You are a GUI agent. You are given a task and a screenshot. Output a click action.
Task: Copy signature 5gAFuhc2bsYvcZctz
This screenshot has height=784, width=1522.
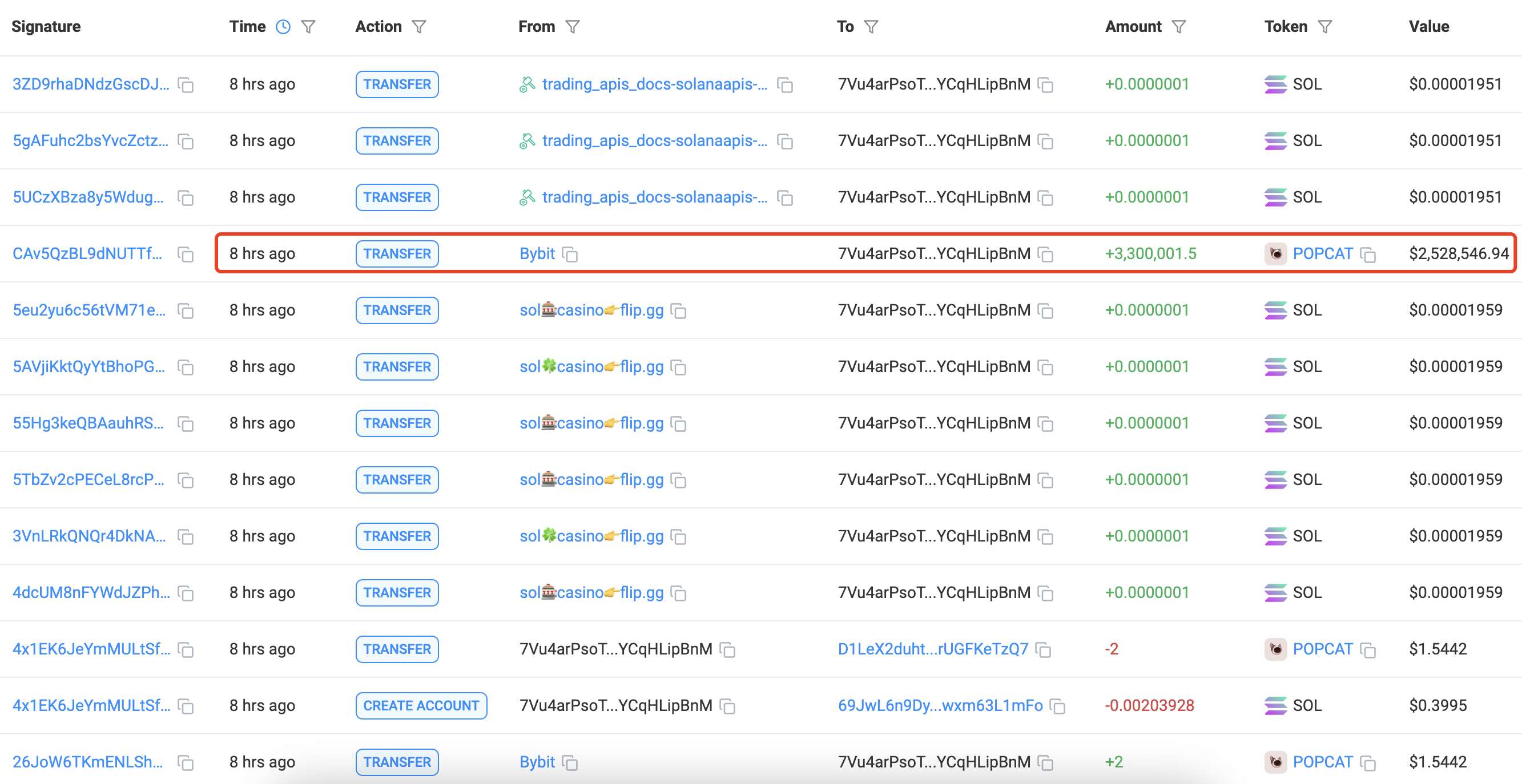click(x=186, y=142)
